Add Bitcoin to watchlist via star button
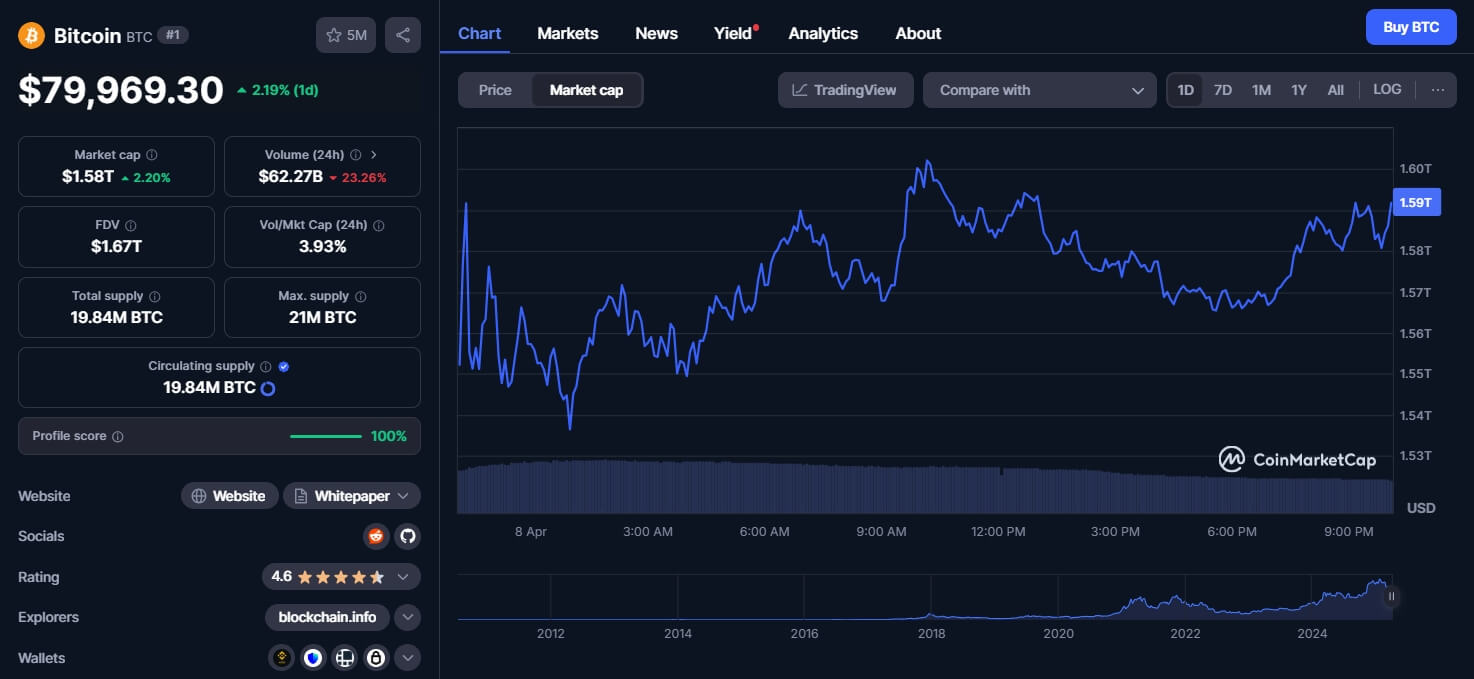This screenshot has width=1474, height=679. (347, 35)
